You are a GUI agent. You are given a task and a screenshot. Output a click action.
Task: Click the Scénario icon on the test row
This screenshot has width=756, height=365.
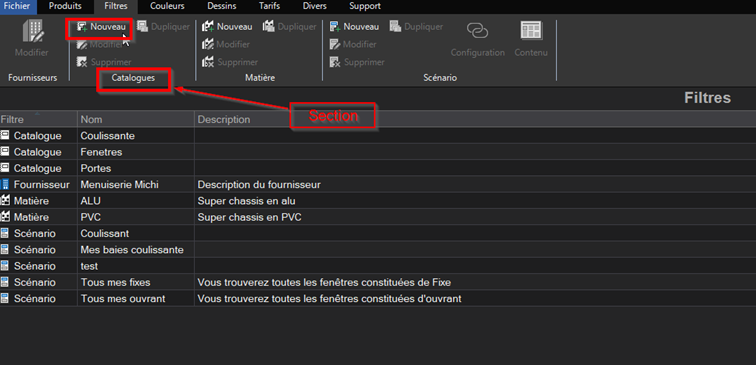5,266
